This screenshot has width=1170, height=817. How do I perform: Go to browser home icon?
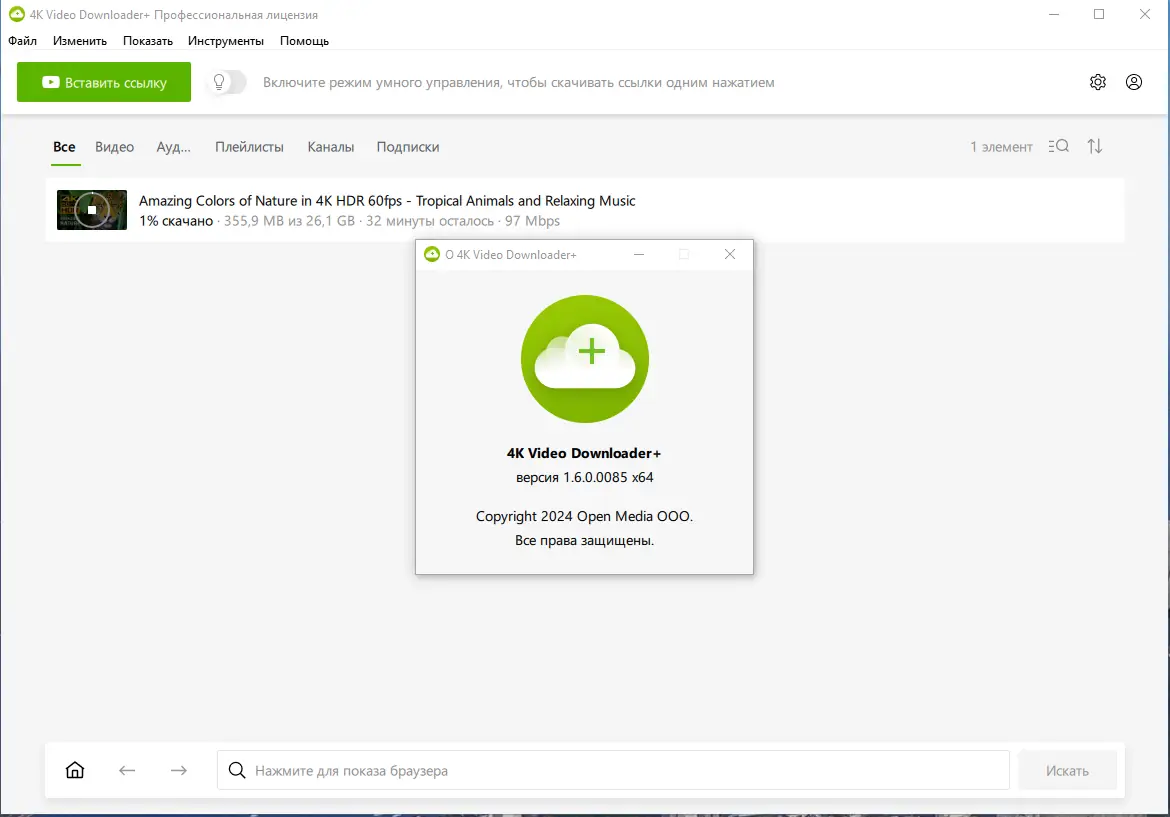coord(75,770)
